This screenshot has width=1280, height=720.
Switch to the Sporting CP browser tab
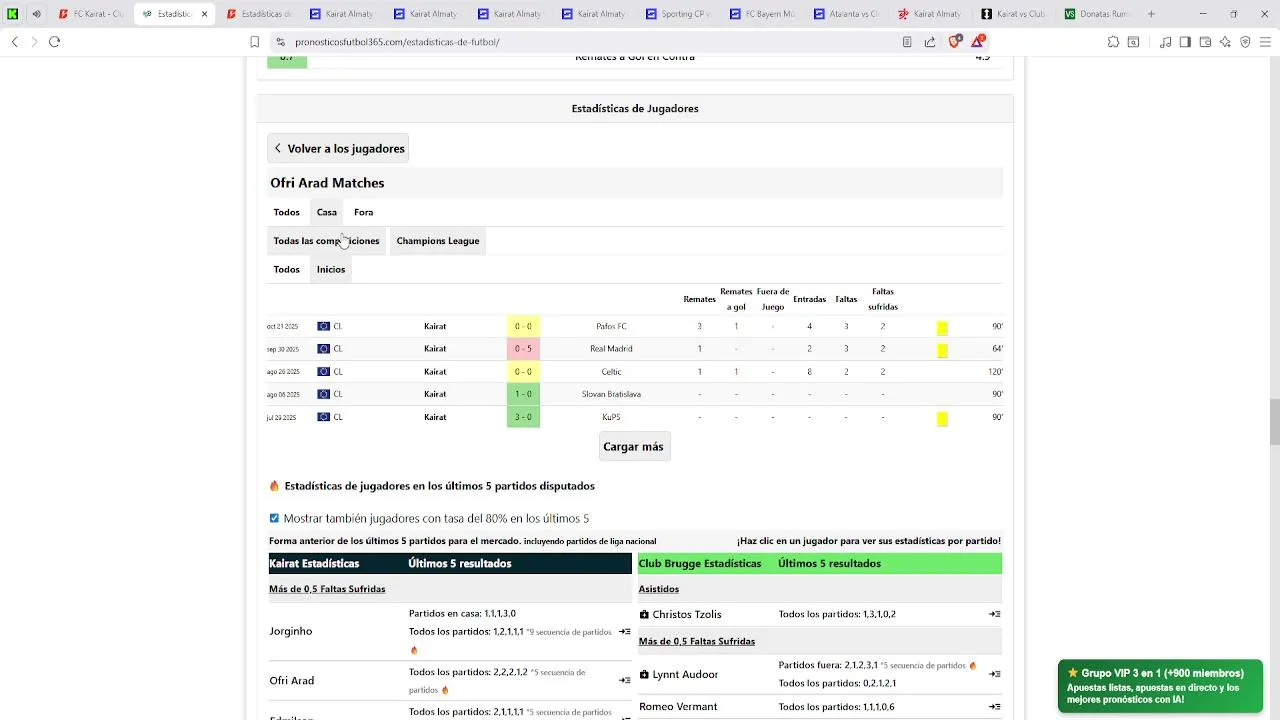tap(680, 14)
